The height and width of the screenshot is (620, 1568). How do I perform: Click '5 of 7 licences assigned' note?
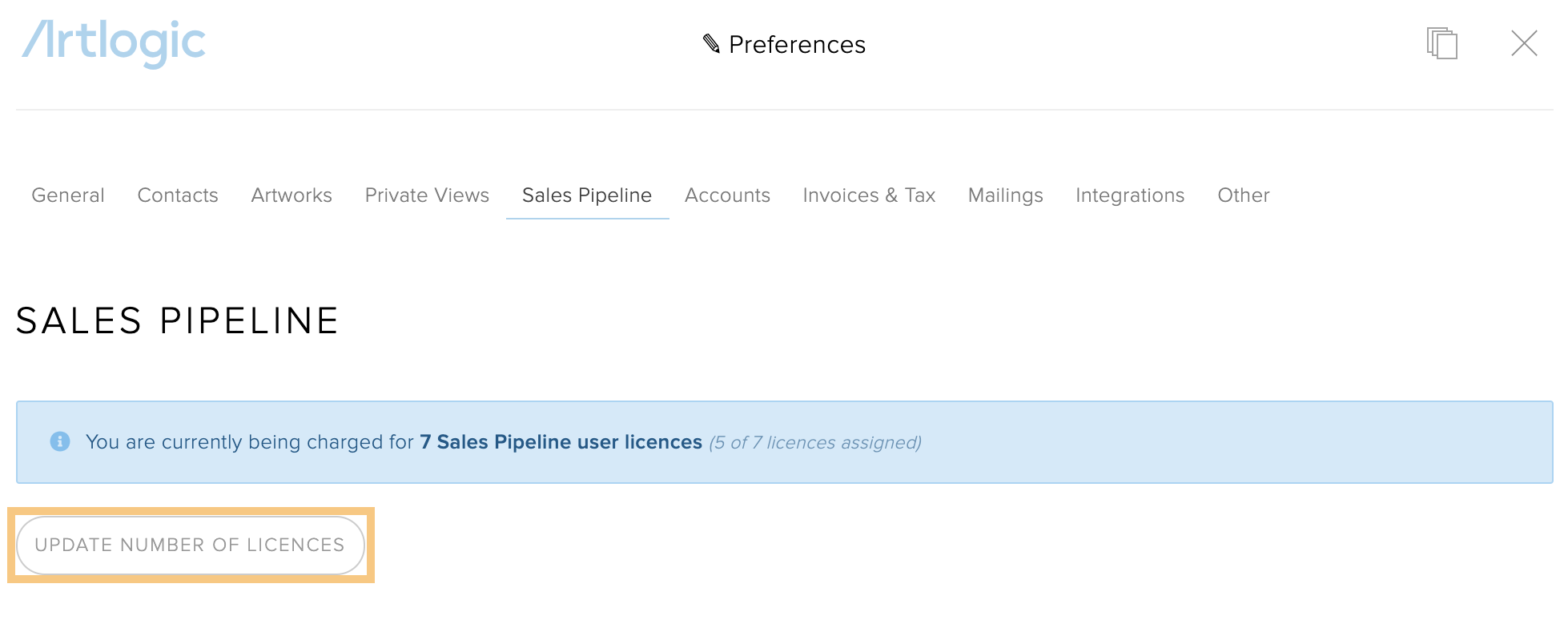coord(815,442)
